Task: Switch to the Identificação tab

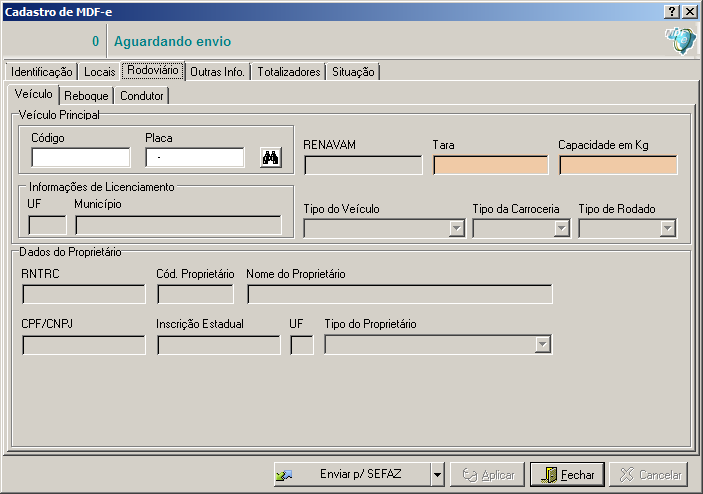Action: click(41, 72)
